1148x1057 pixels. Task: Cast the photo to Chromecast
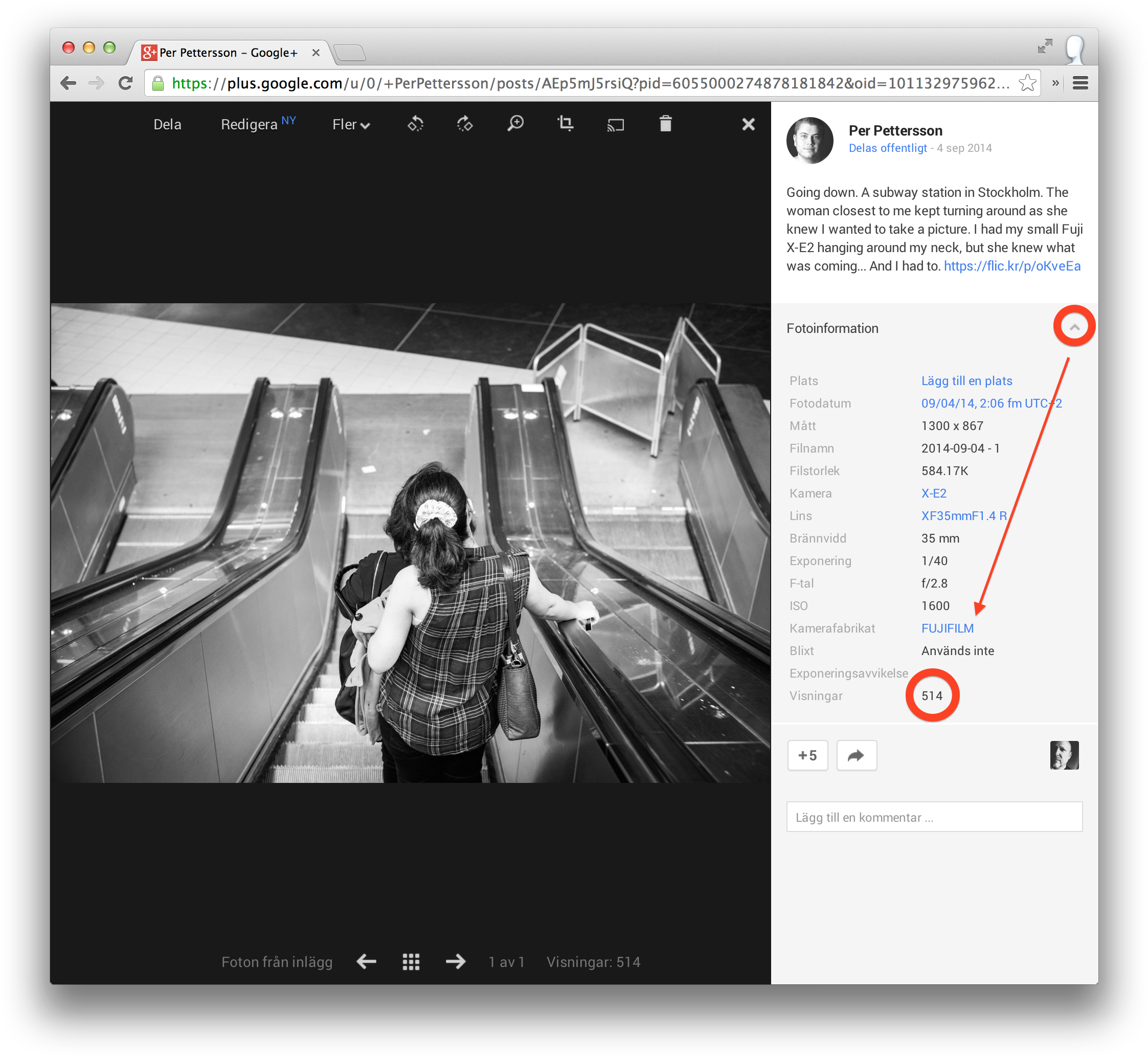tap(616, 124)
